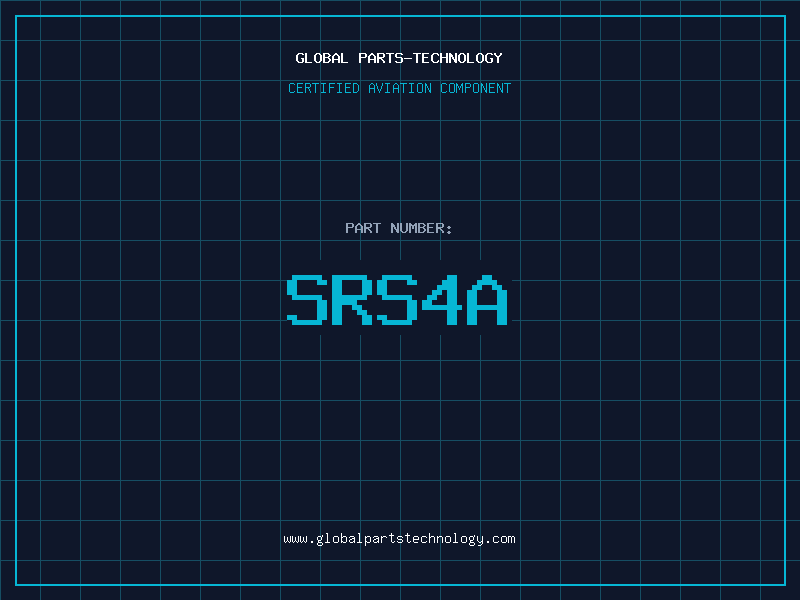Click the digit 4 in the part number

coord(443,299)
